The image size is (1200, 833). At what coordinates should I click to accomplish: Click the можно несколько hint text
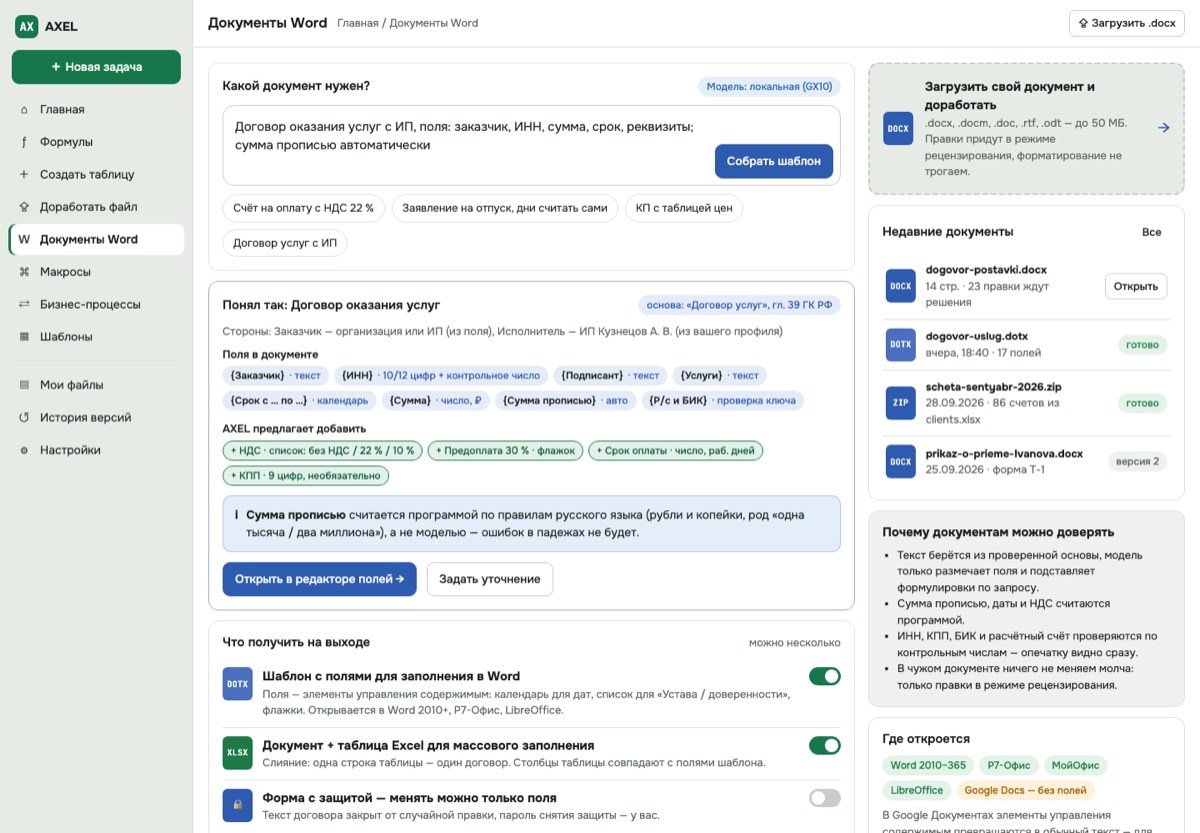795,643
